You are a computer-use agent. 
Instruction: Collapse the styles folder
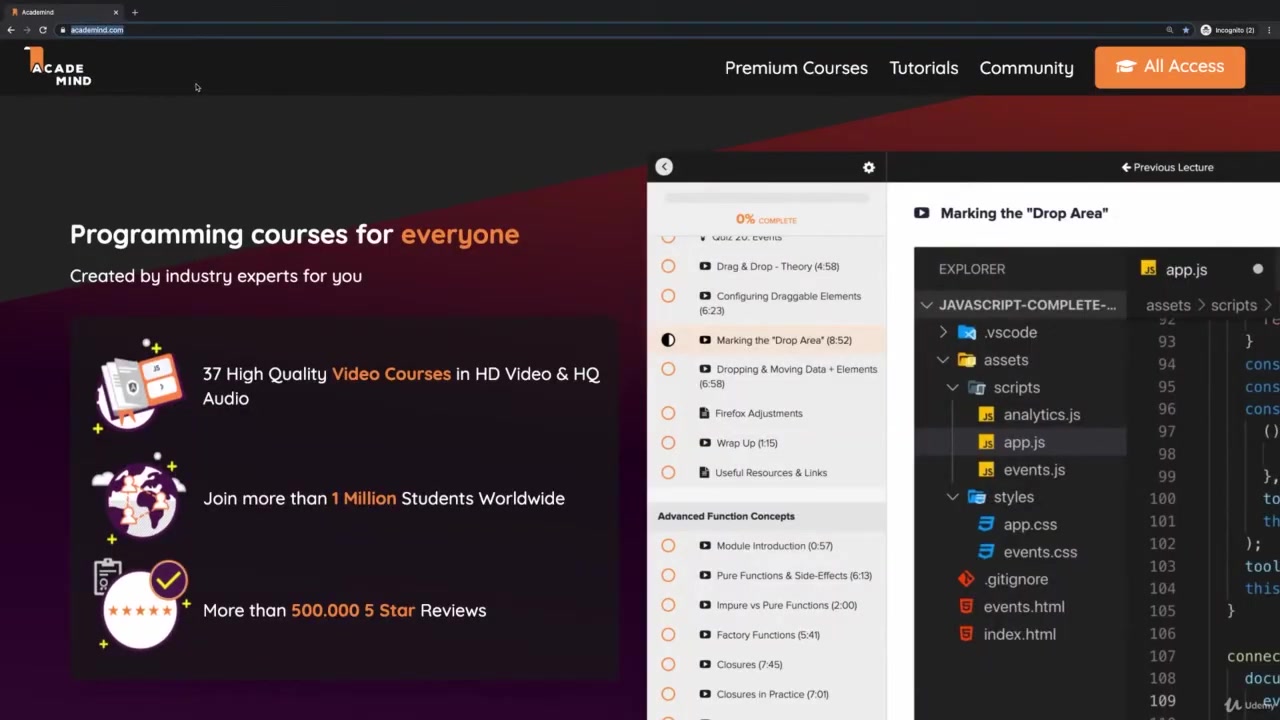click(953, 497)
